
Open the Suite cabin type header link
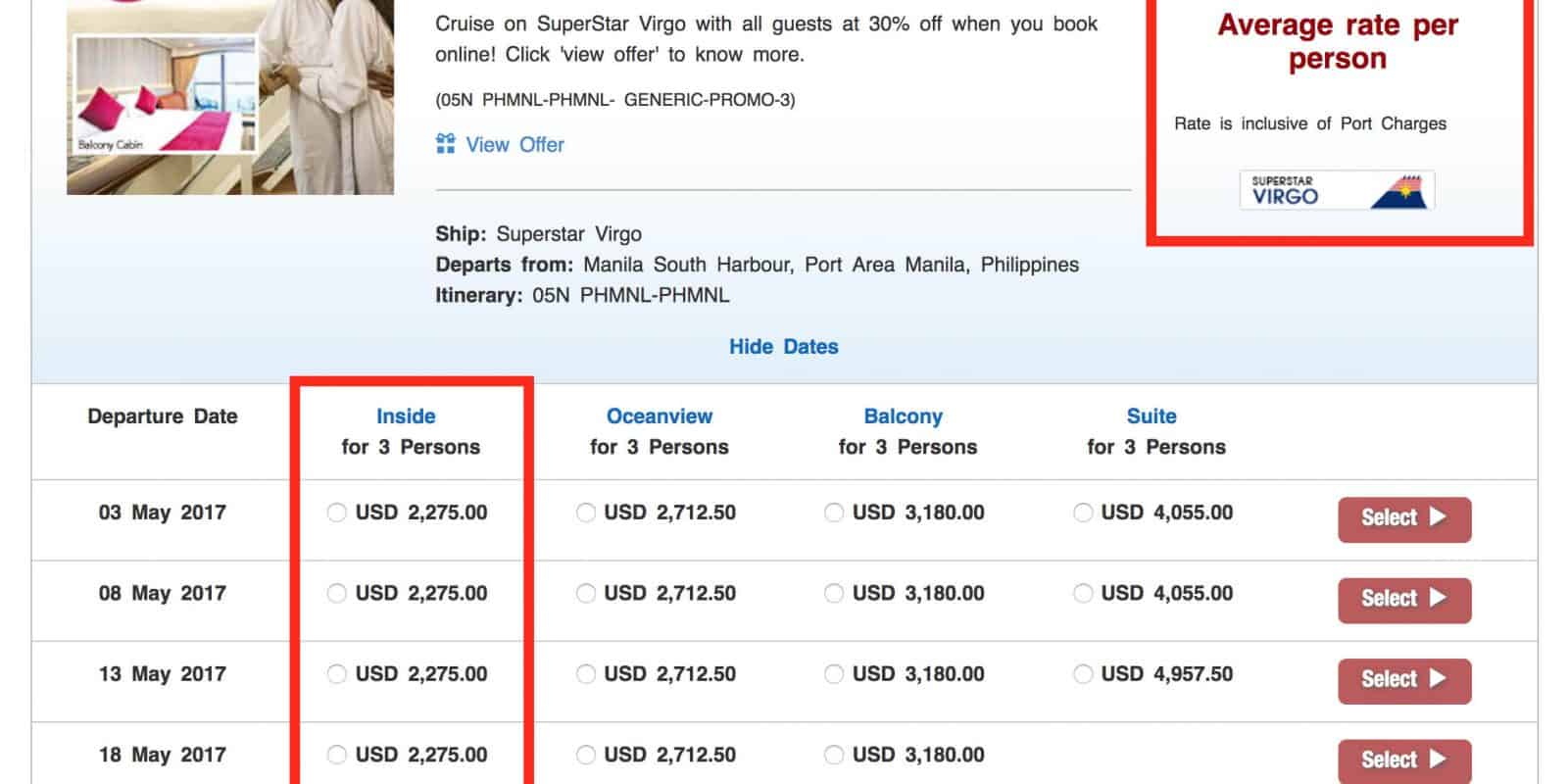[x=1151, y=416]
